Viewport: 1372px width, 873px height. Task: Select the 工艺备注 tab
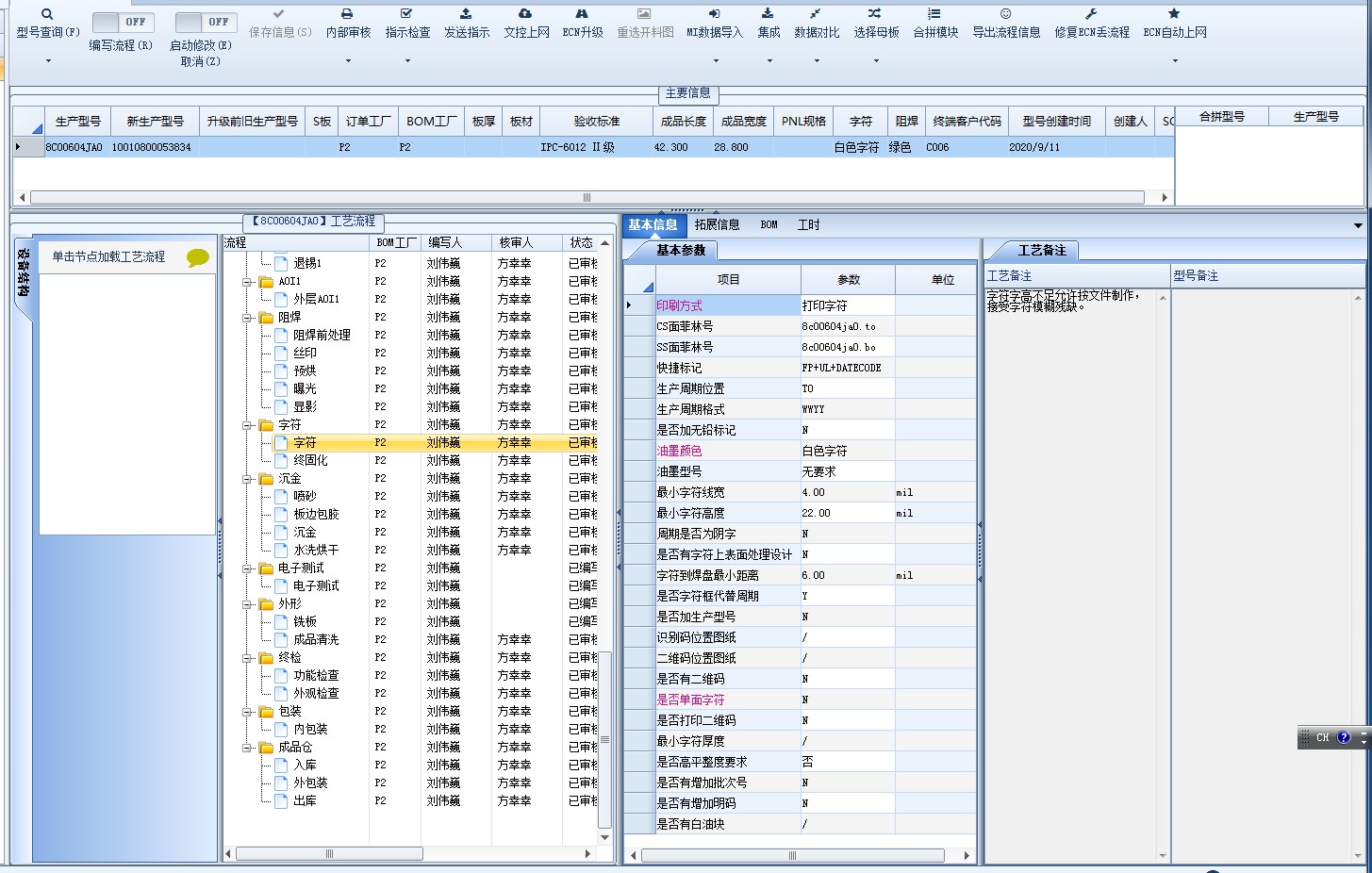1042,250
